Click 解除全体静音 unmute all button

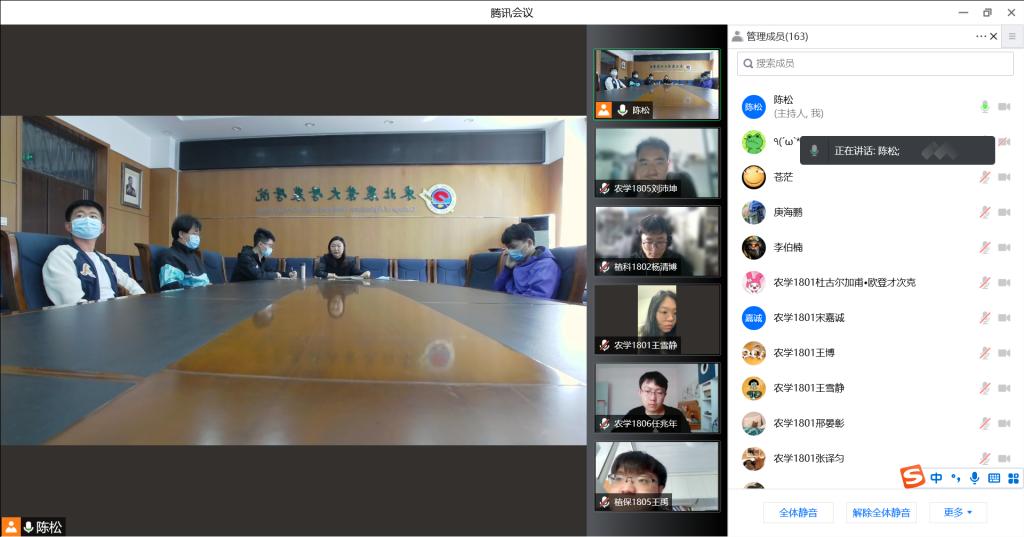click(x=881, y=512)
